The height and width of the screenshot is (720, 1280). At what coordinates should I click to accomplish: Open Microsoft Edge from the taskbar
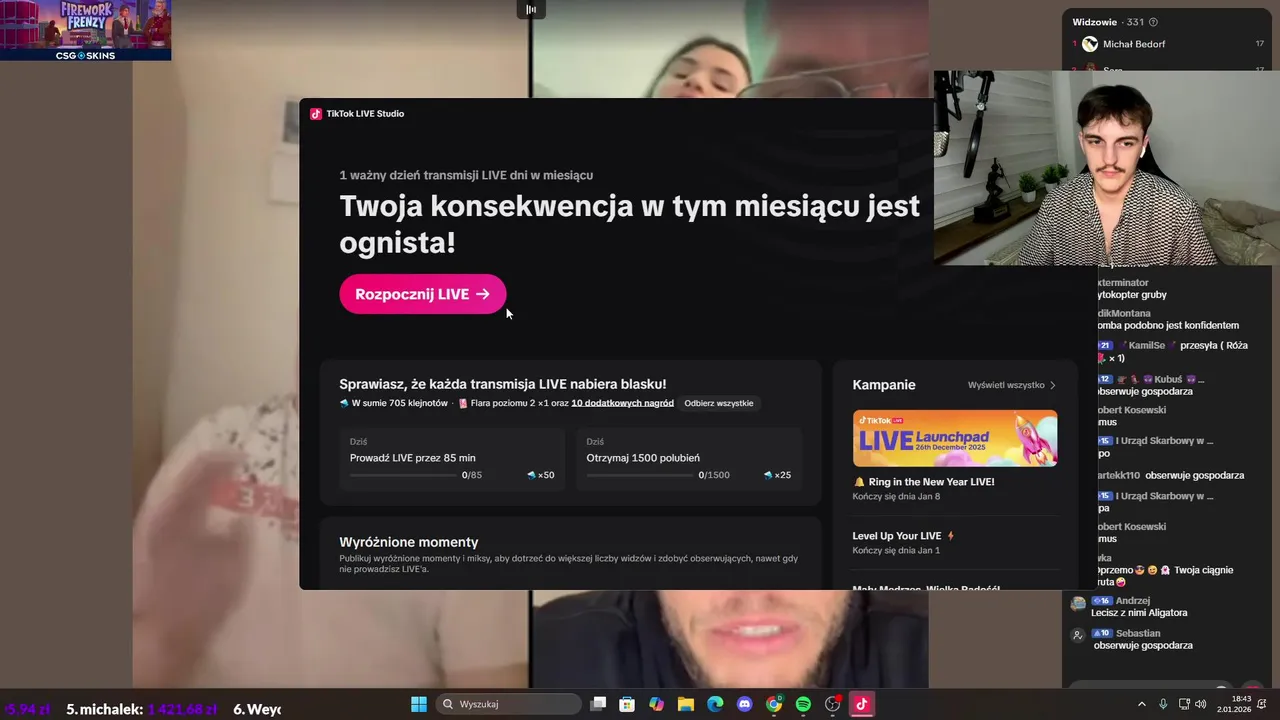(x=715, y=704)
